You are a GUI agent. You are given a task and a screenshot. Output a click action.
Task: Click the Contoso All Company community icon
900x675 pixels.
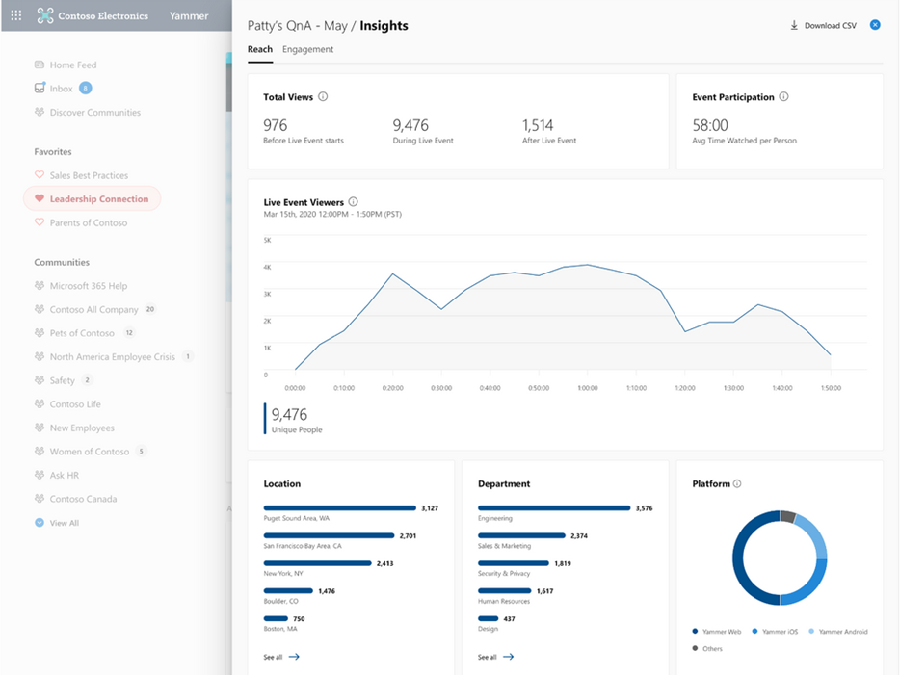[39, 309]
